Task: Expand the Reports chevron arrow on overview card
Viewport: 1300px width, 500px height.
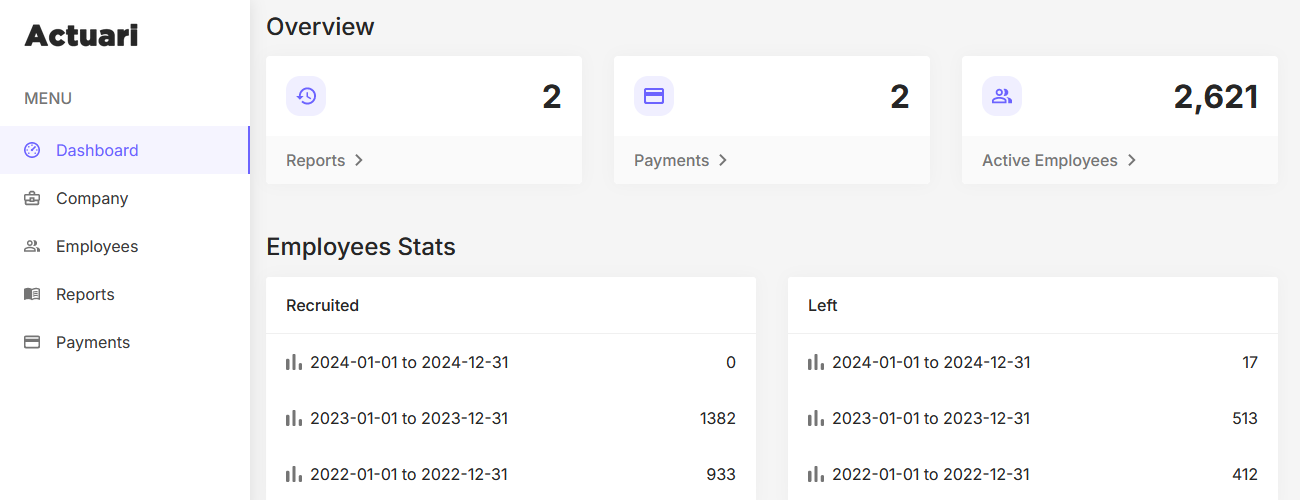Action: pos(359,160)
